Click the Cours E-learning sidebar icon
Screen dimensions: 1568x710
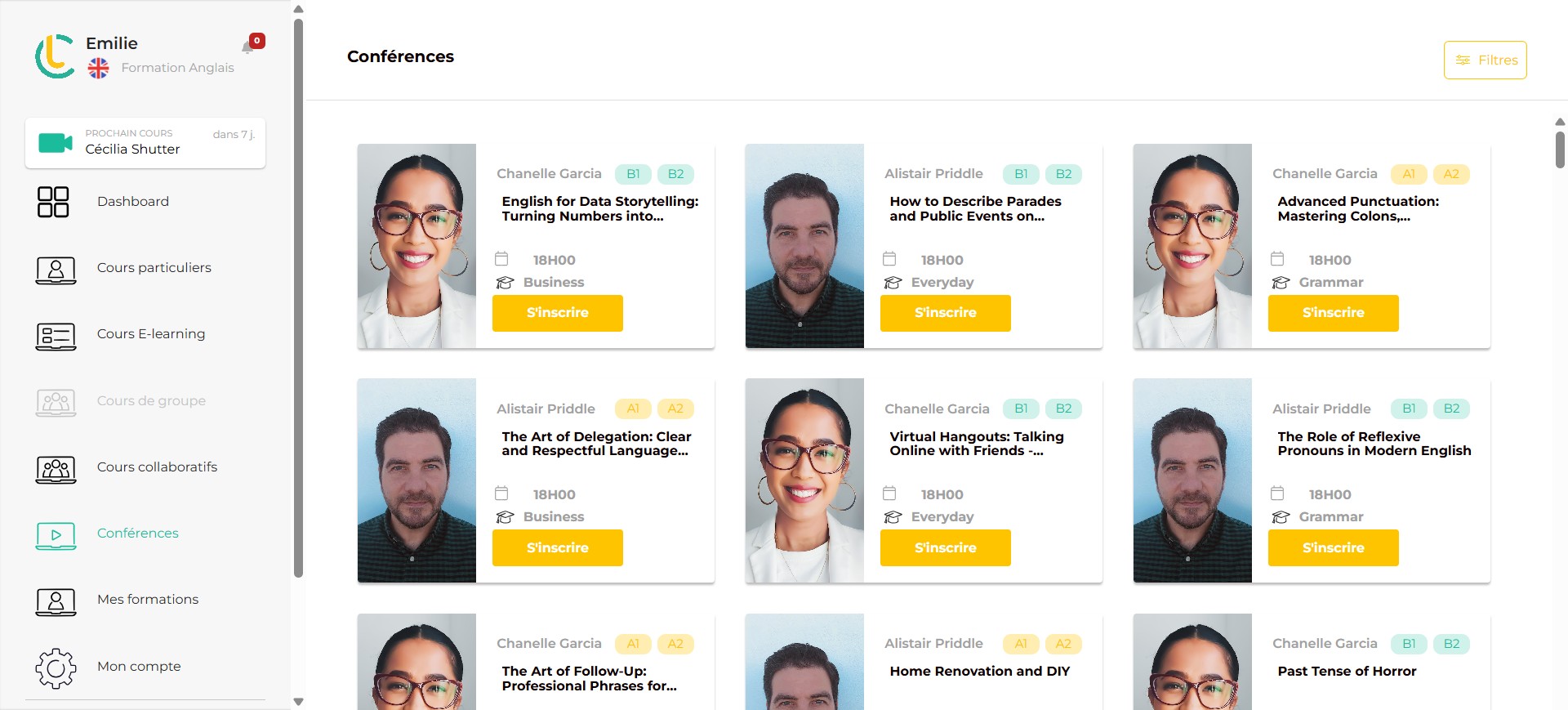pyautogui.click(x=56, y=336)
